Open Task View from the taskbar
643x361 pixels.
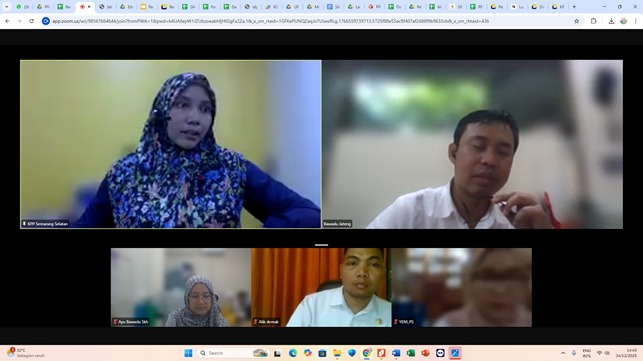278,353
